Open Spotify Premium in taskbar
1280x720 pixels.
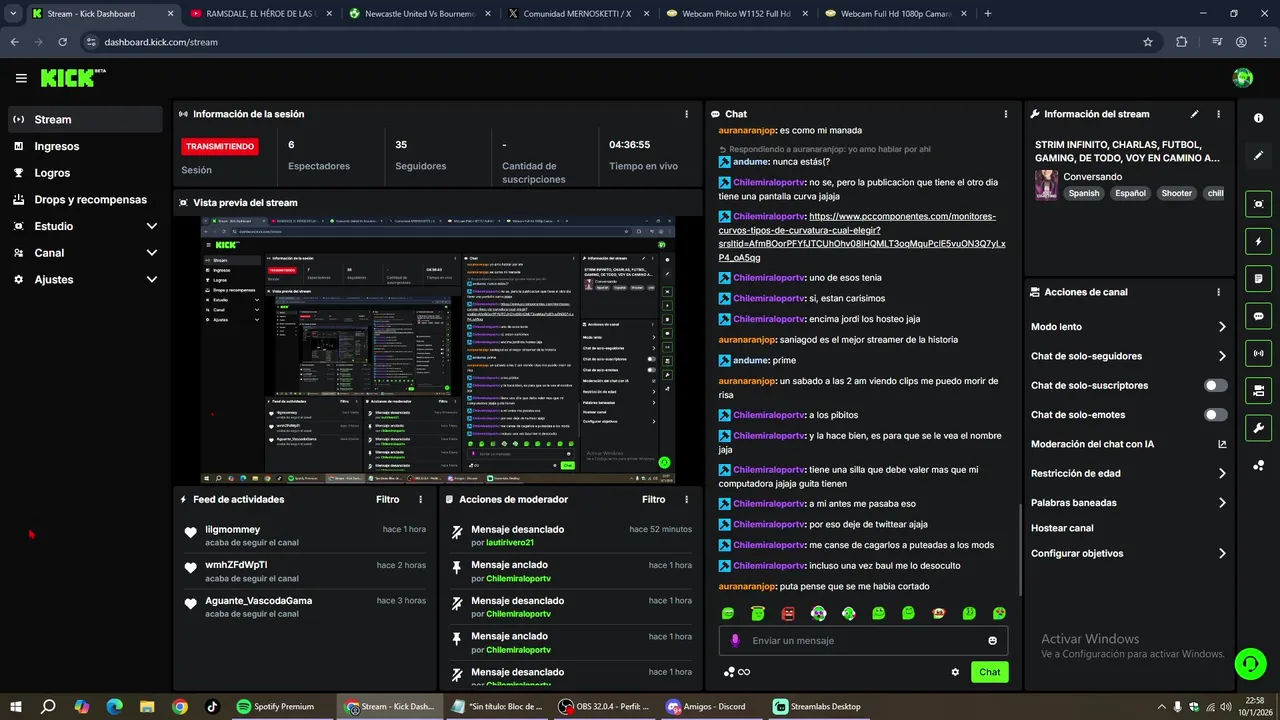click(x=276, y=706)
